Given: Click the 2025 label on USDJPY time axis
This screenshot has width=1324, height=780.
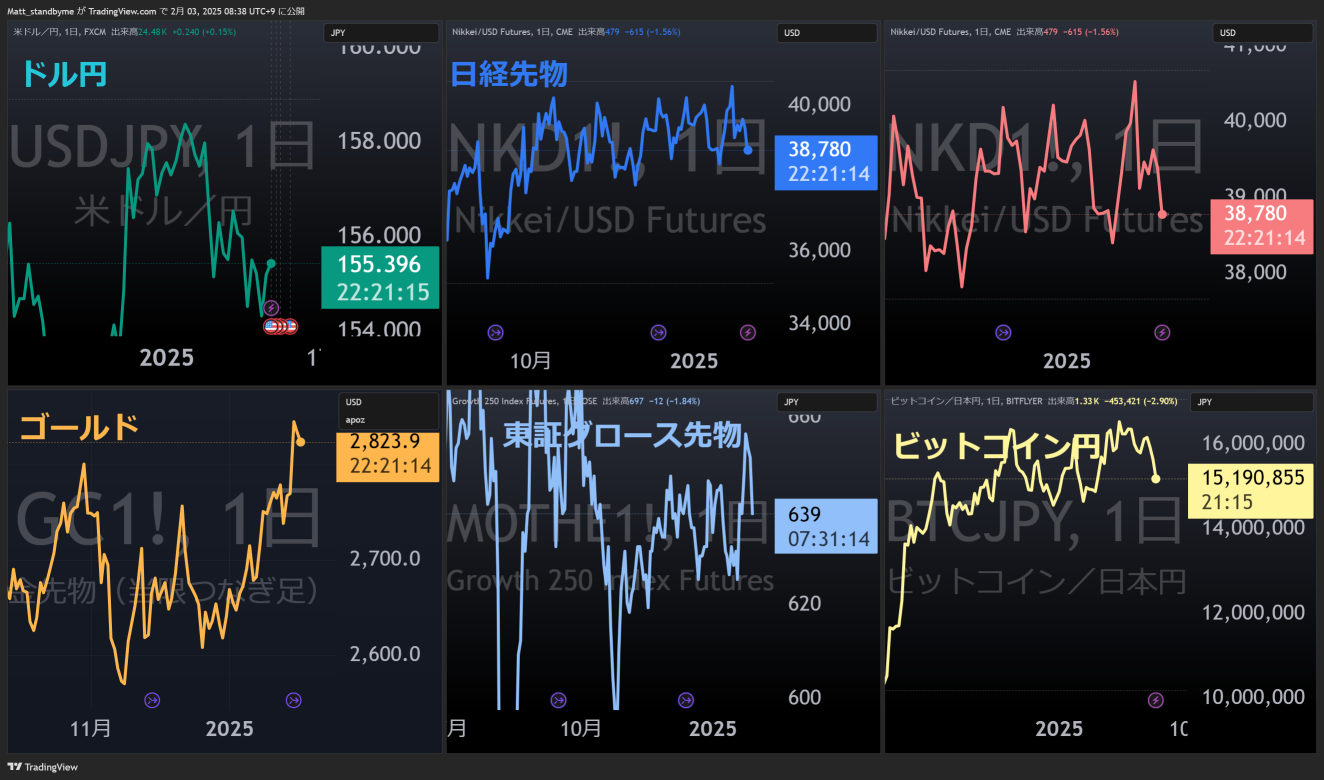Looking at the screenshot, I should pos(167,357).
